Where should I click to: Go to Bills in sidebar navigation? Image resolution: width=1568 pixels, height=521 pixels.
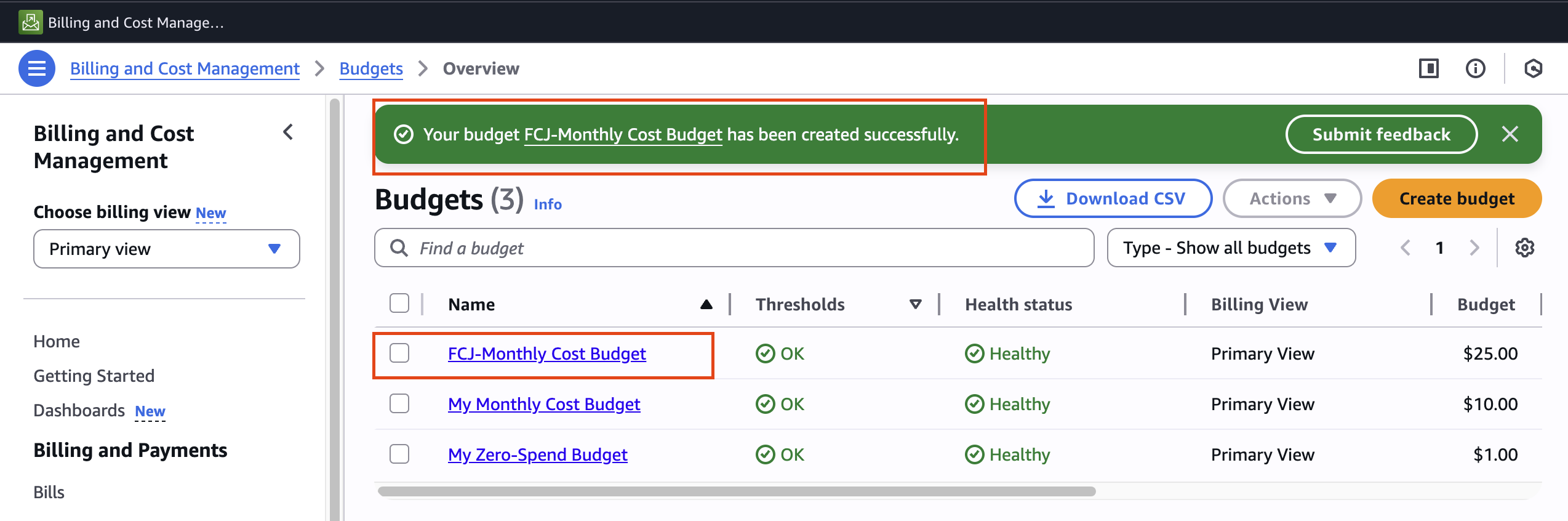(49, 492)
